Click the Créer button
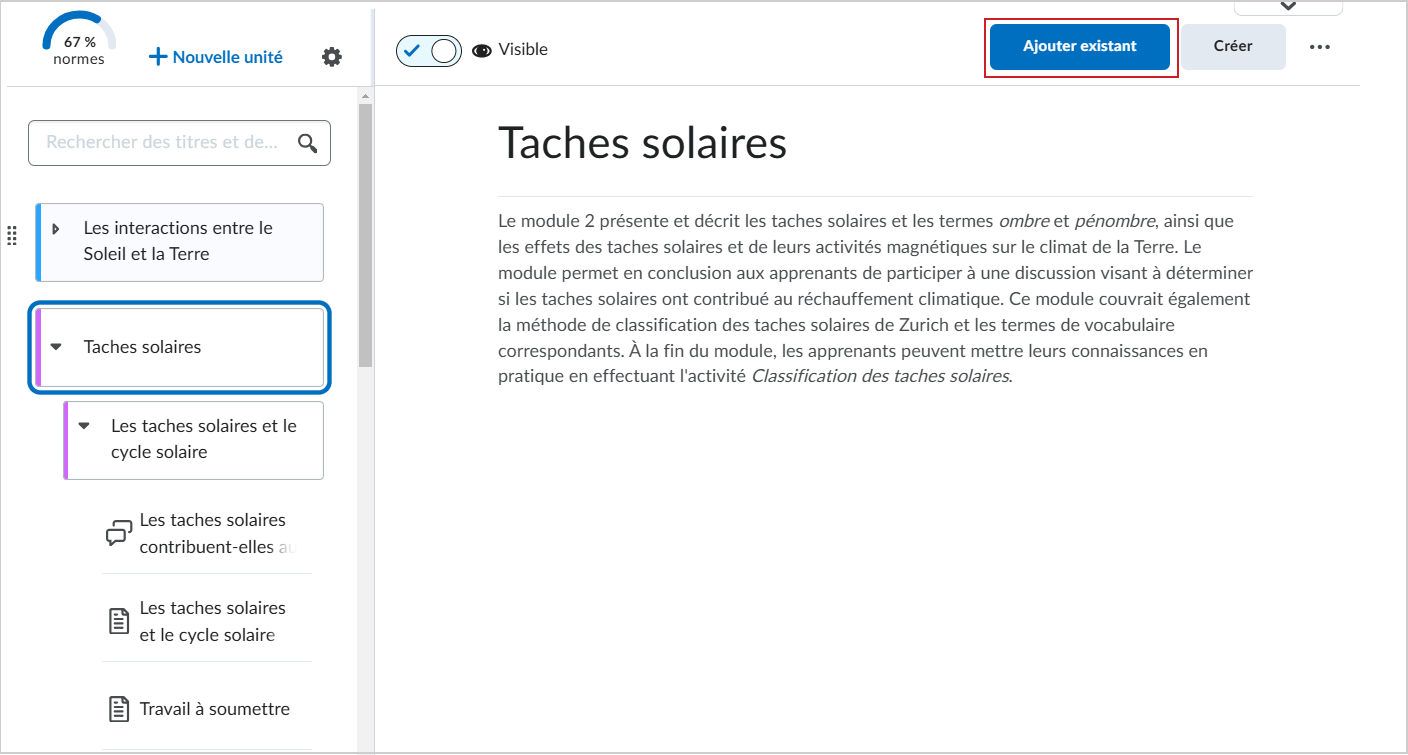 (x=1233, y=47)
